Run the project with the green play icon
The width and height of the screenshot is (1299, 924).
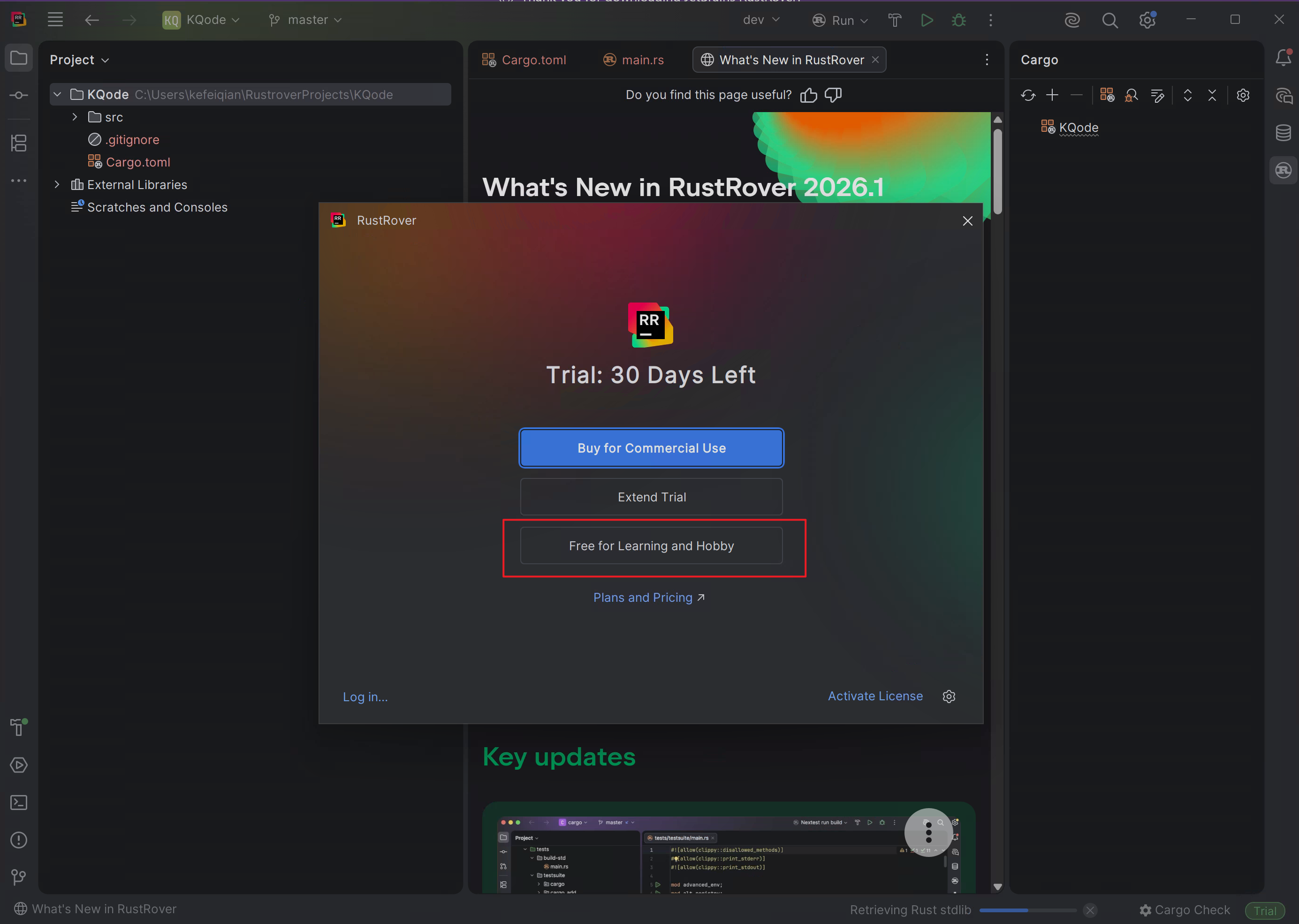tap(927, 21)
